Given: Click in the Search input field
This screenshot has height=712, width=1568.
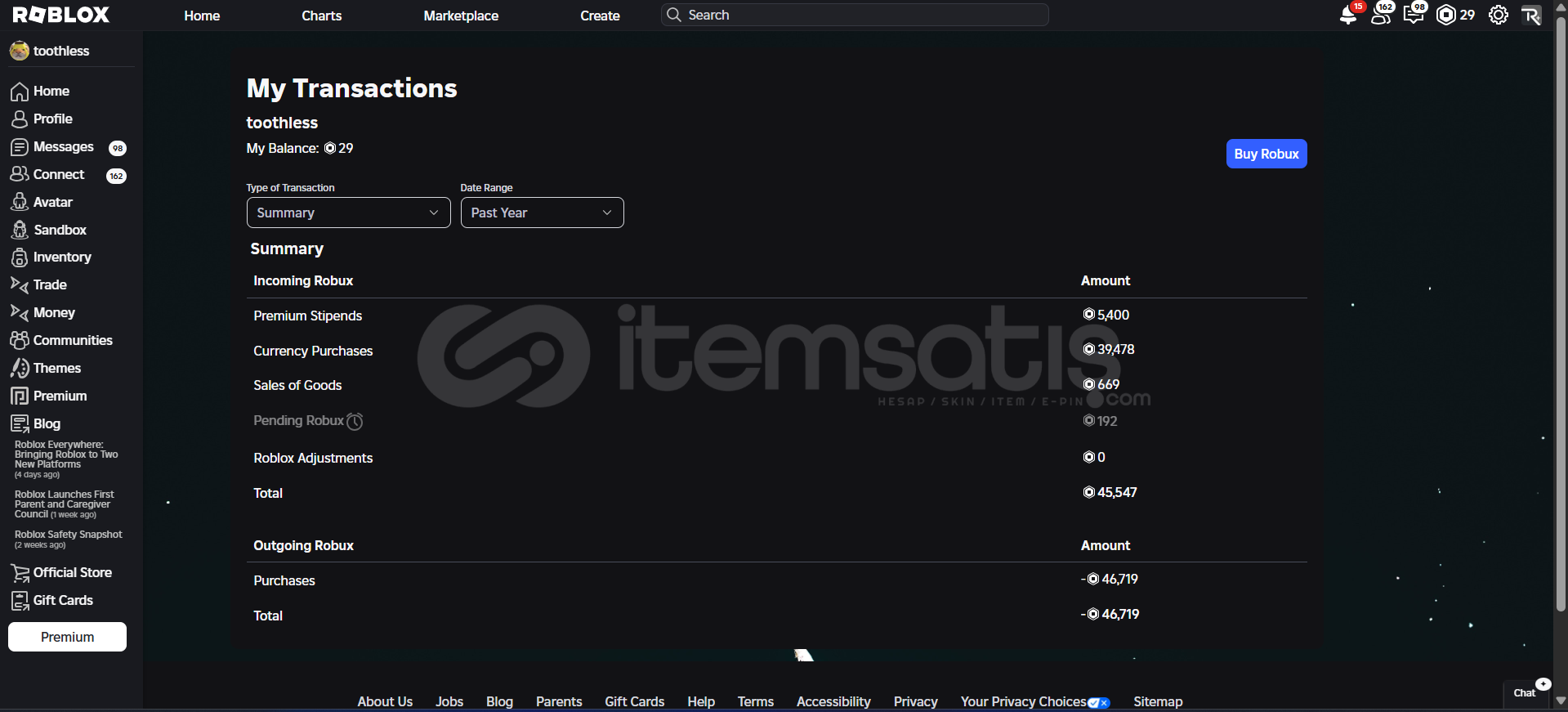Looking at the screenshot, I should click(x=855, y=15).
